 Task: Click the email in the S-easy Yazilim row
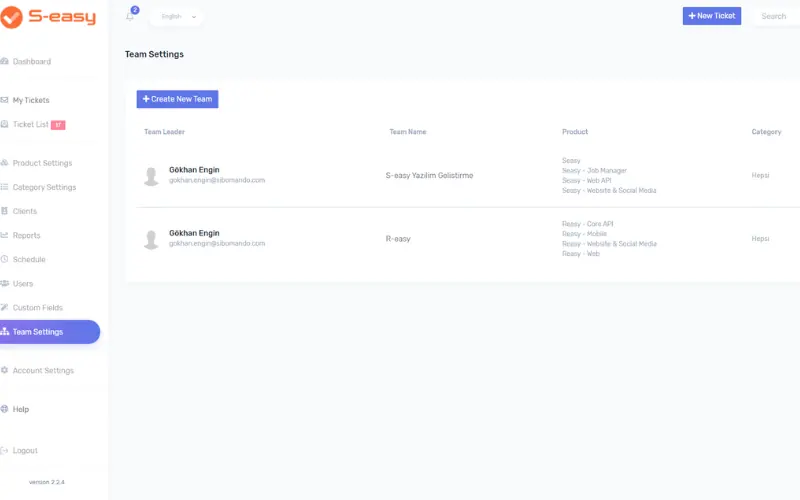217,180
